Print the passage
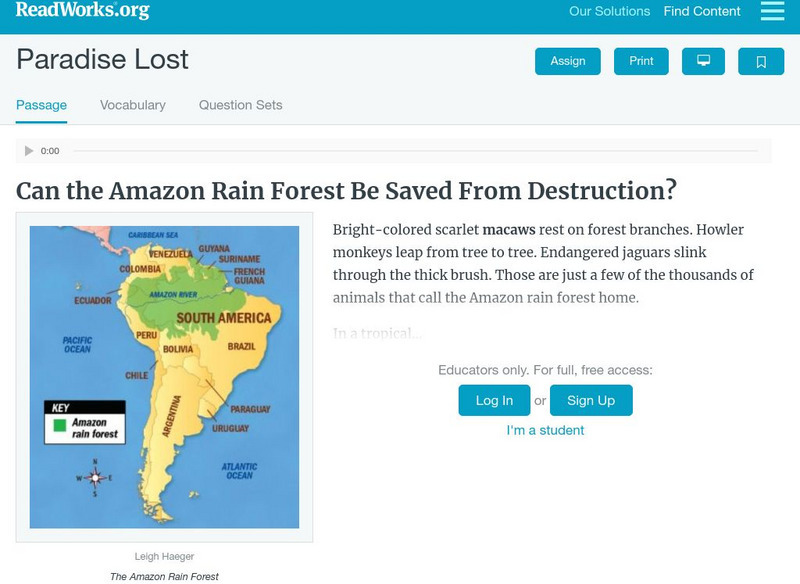Viewport: 800px width, 584px height. click(641, 61)
